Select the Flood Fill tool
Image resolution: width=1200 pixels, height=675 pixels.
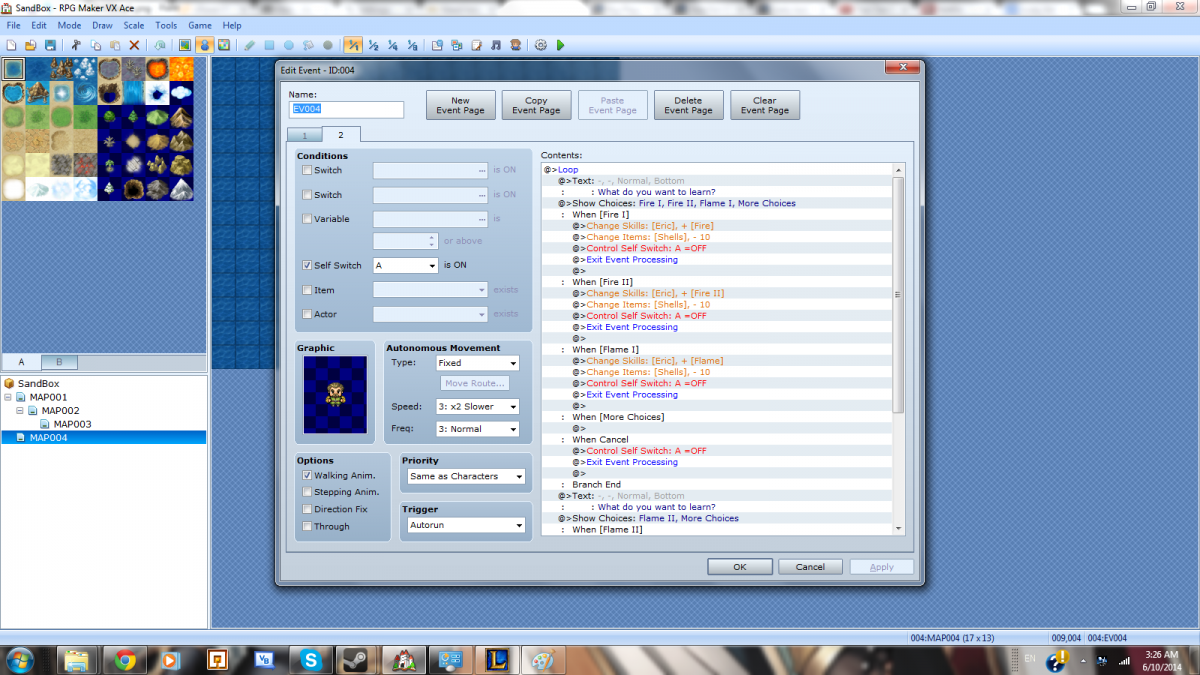(308, 45)
